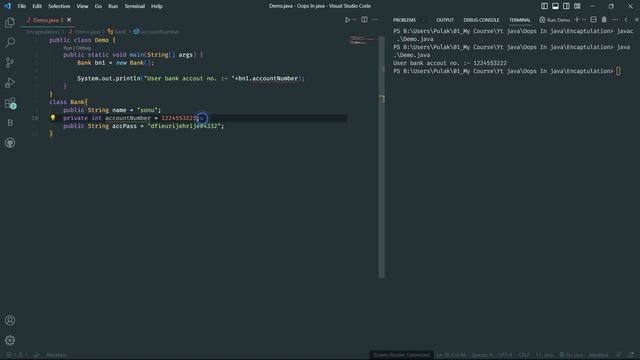Switch to the DEBUG CONSOLE tab
The height and width of the screenshot is (360, 640).
pyautogui.click(x=481, y=20)
